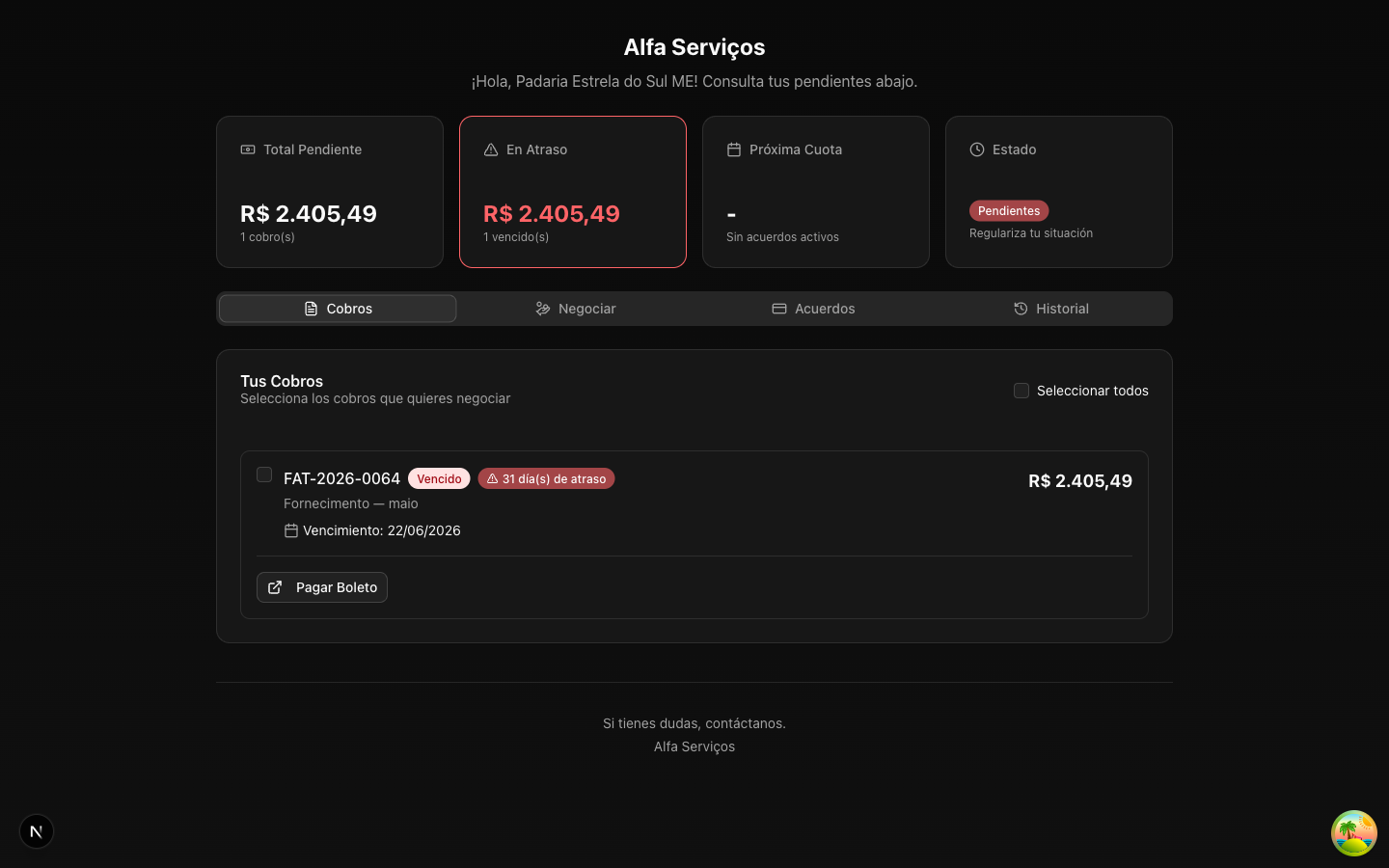Click the 1 vencido(s) text
Viewport: 1389px width, 868px height.
(516, 237)
